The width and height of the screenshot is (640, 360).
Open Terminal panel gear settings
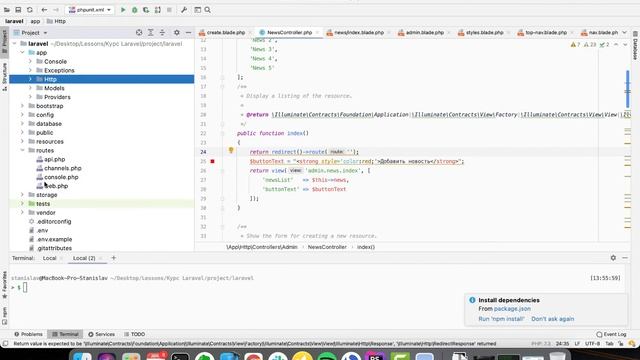613,258
